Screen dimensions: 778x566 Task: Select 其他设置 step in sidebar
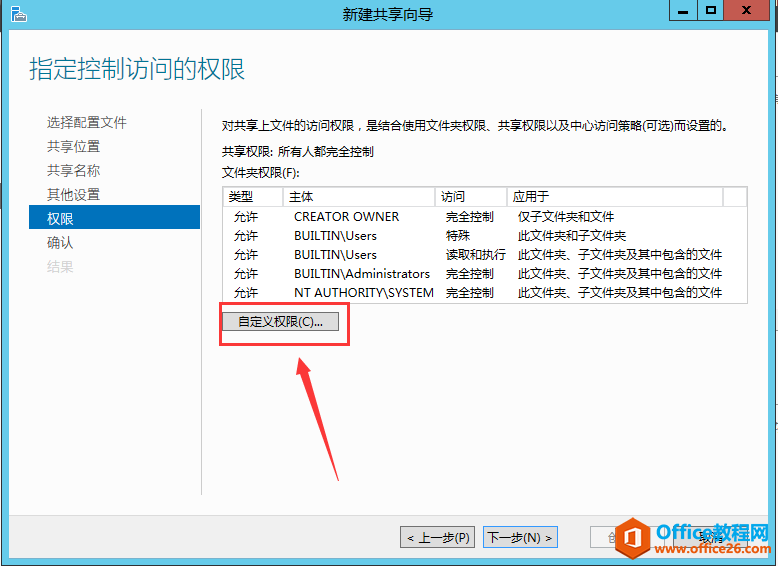tap(73, 194)
